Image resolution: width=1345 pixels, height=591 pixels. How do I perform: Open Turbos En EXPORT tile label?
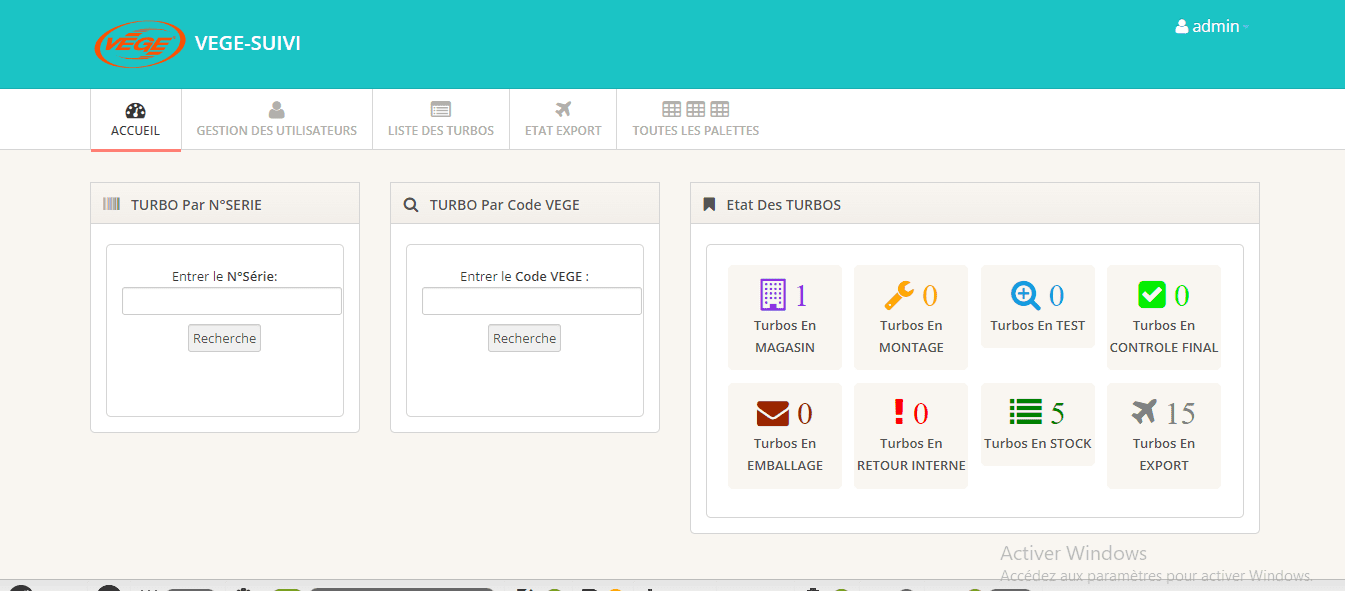click(1164, 455)
